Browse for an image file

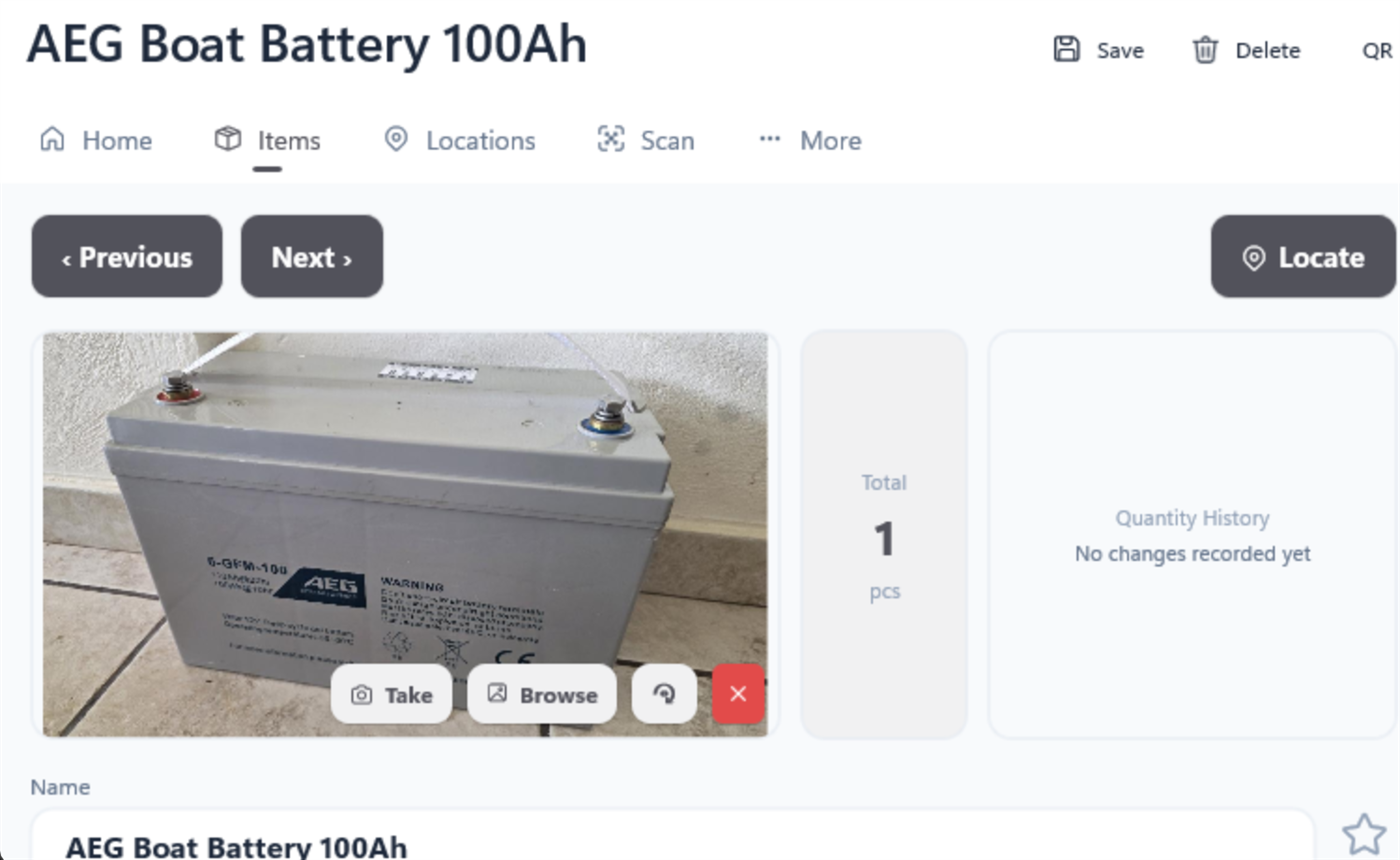coord(542,694)
